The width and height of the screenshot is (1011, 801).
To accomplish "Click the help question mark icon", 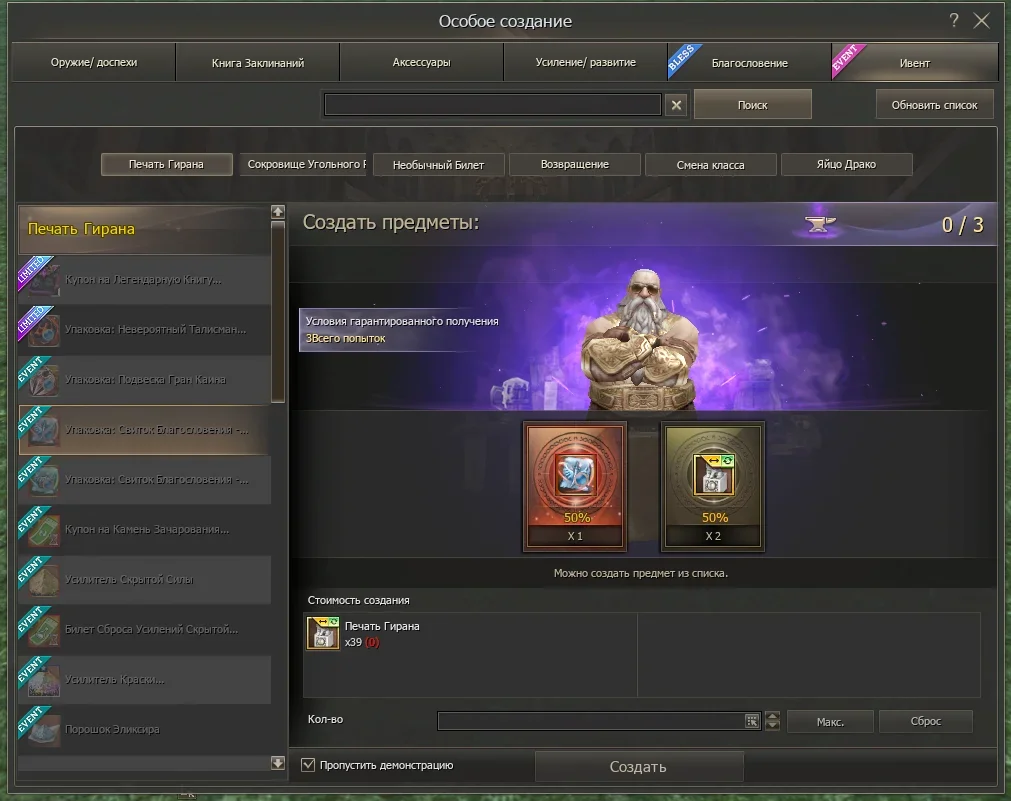I will tap(954, 21).
